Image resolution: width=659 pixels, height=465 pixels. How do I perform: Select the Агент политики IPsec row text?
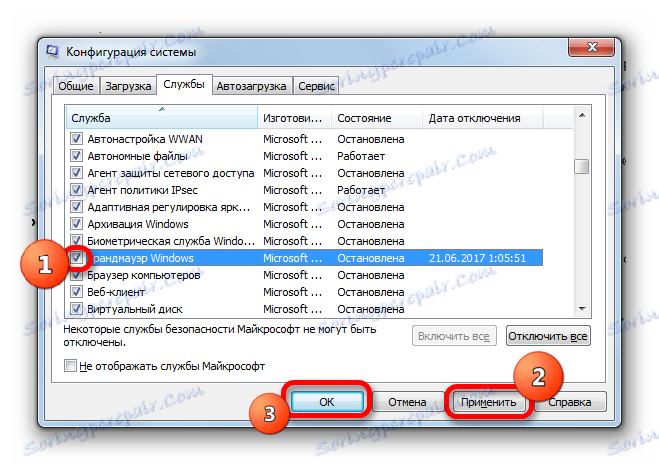point(142,190)
